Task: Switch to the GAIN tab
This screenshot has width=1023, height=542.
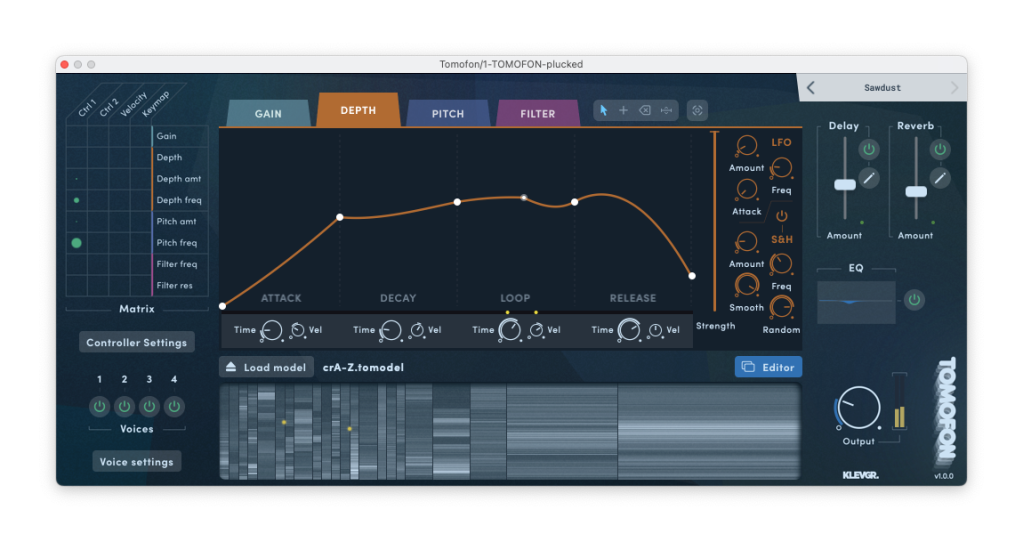Action: pyautogui.click(x=268, y=114)
